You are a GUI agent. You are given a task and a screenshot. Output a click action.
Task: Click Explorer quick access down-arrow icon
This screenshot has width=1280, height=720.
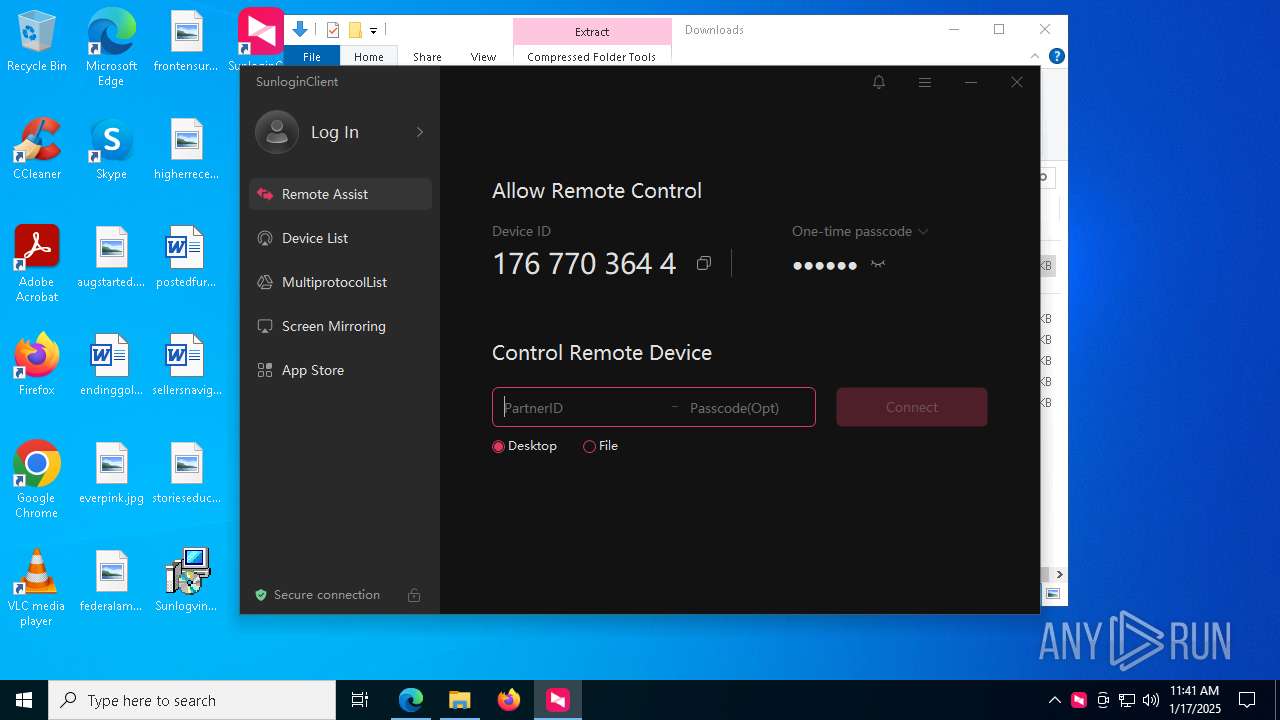click(x=299, y=30)
